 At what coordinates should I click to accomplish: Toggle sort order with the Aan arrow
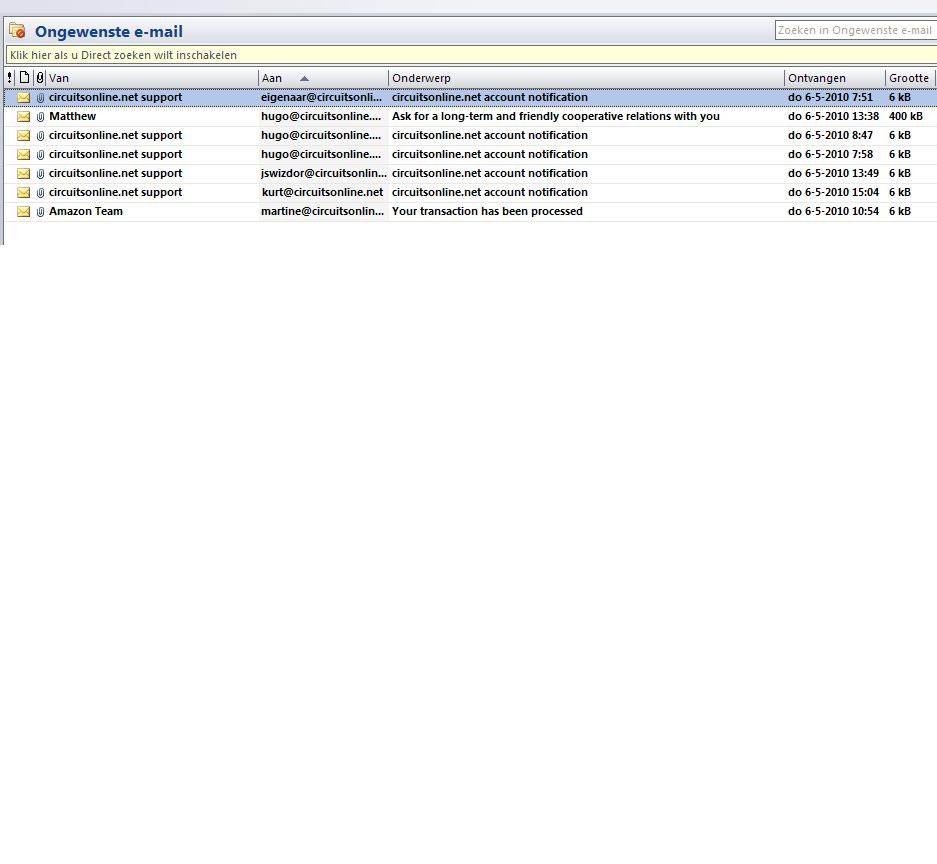304,78
